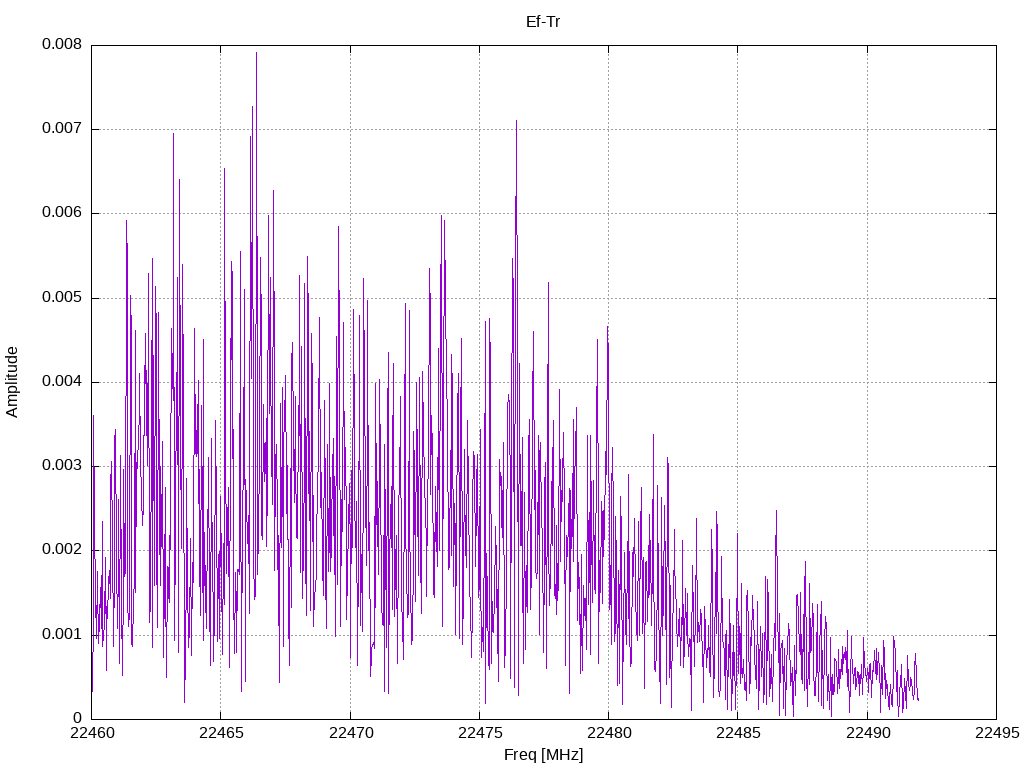The image size is (1024, 768).
Task: Click x-axis tick label 22485
Action: (x=738, y=733)
